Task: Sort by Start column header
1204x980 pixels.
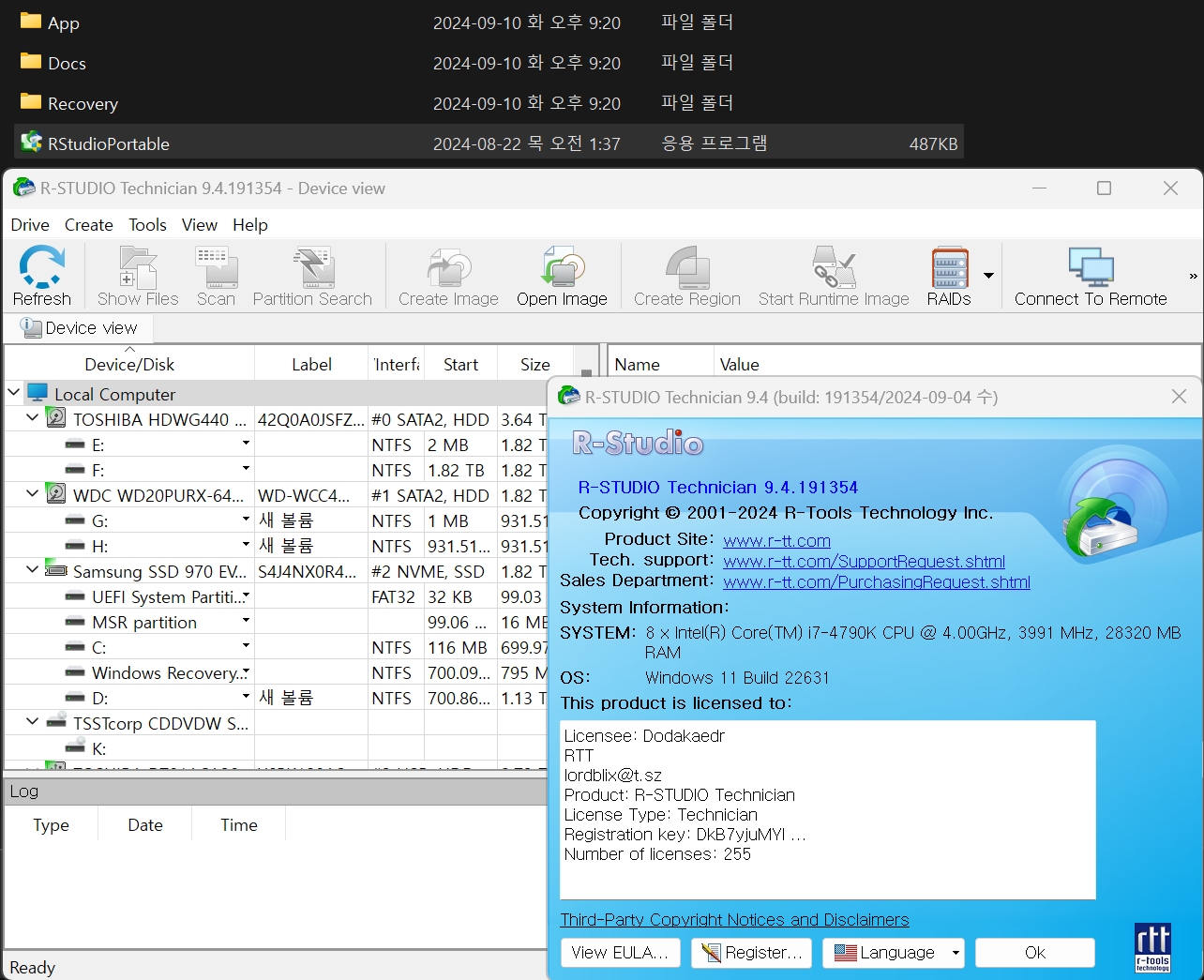Action: pos(460,364)
